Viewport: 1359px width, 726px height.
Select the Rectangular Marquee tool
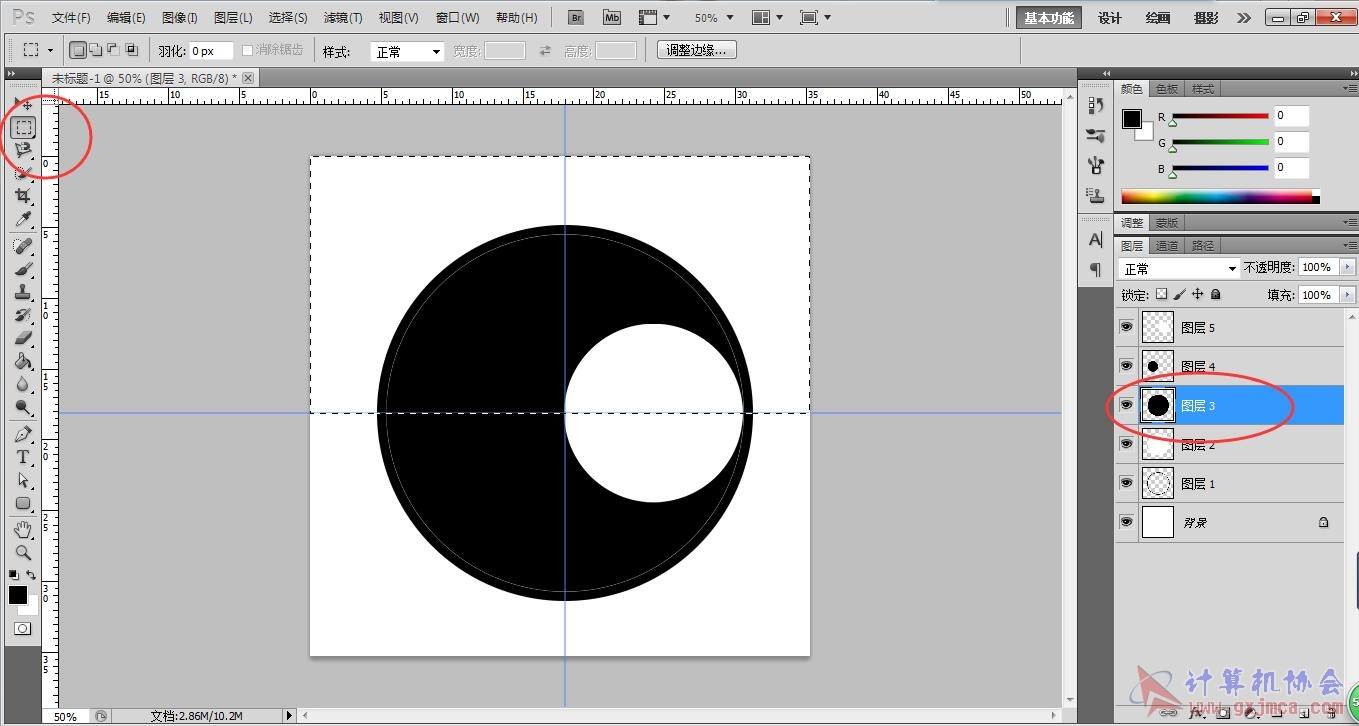click(24, 127)
